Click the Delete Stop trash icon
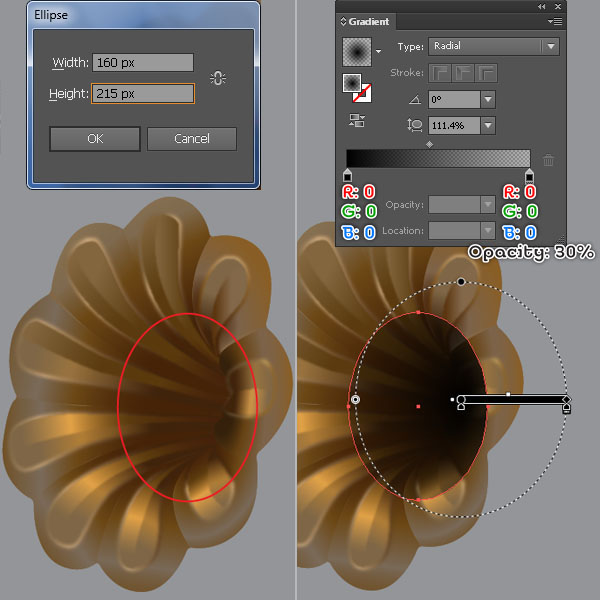 click(x=548, y=160)
